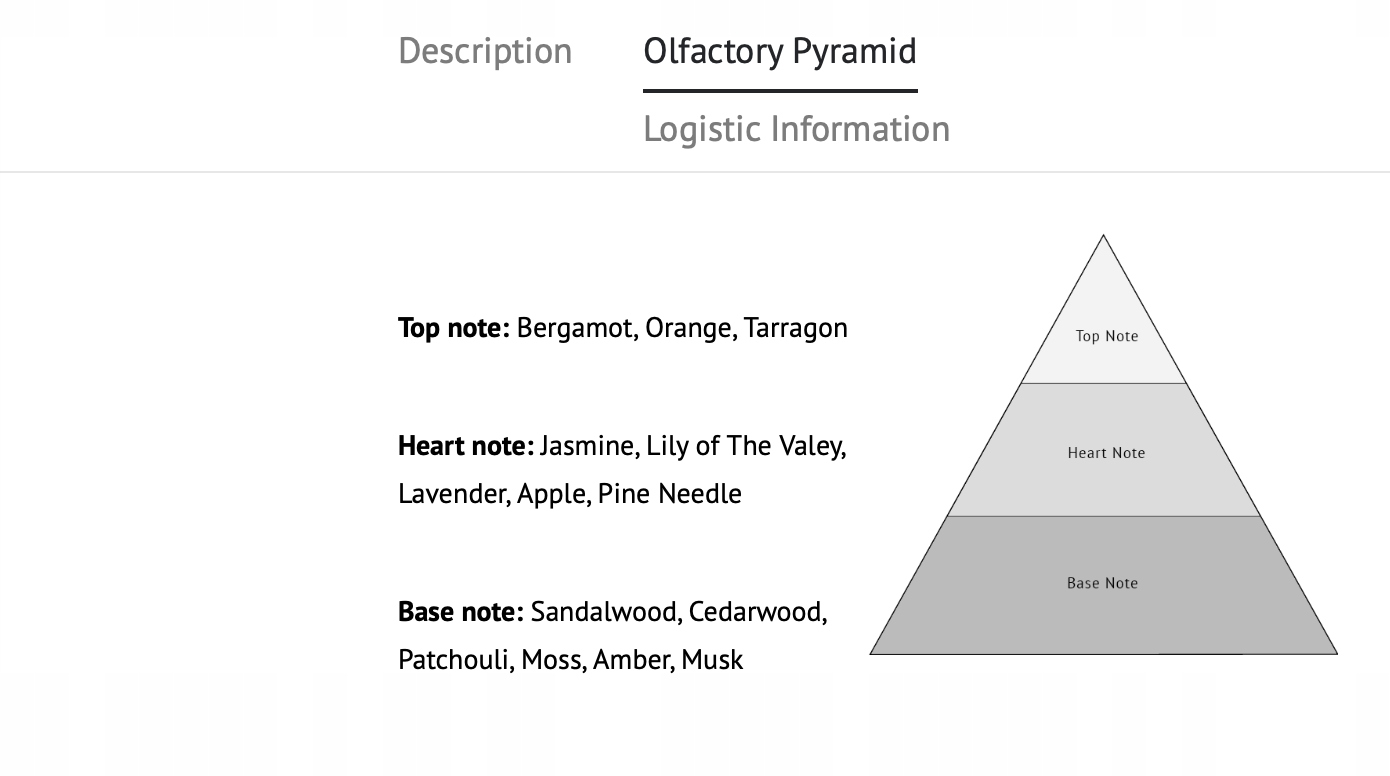
Task: Click the word Jasmine
Action: tap(587, 445)
